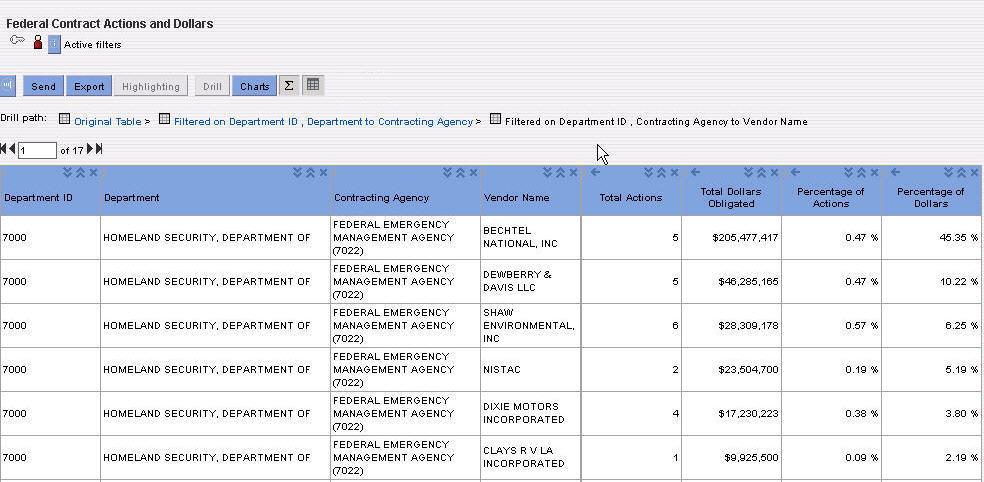Sort Vendor Name column ascending

coord(560,173)
